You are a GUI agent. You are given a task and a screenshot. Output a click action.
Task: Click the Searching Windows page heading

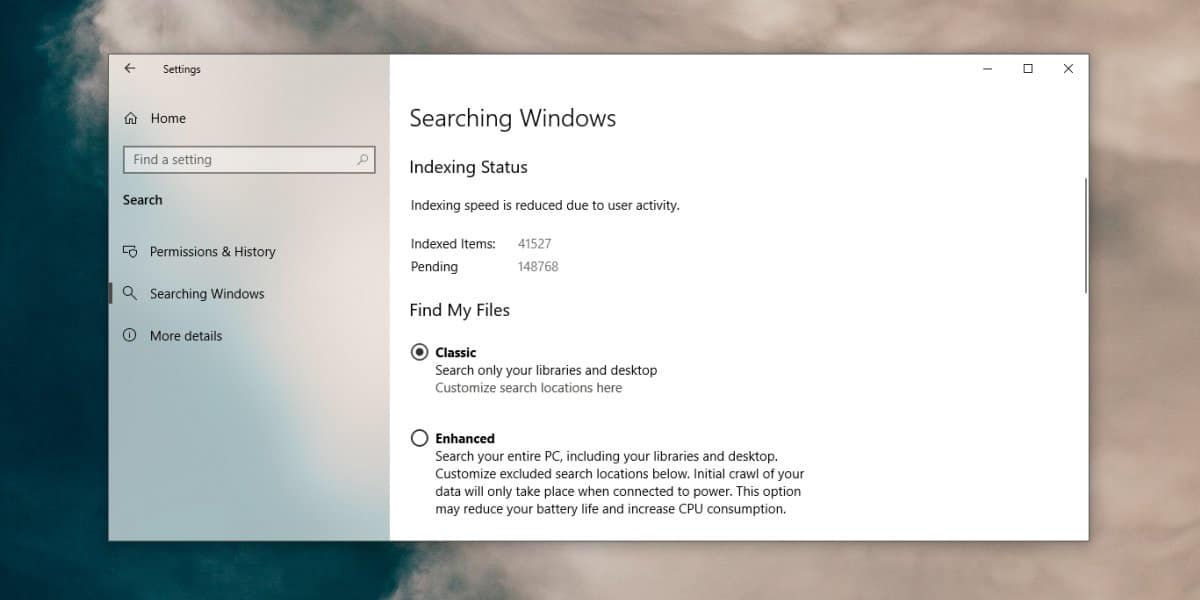coord(513,118)
